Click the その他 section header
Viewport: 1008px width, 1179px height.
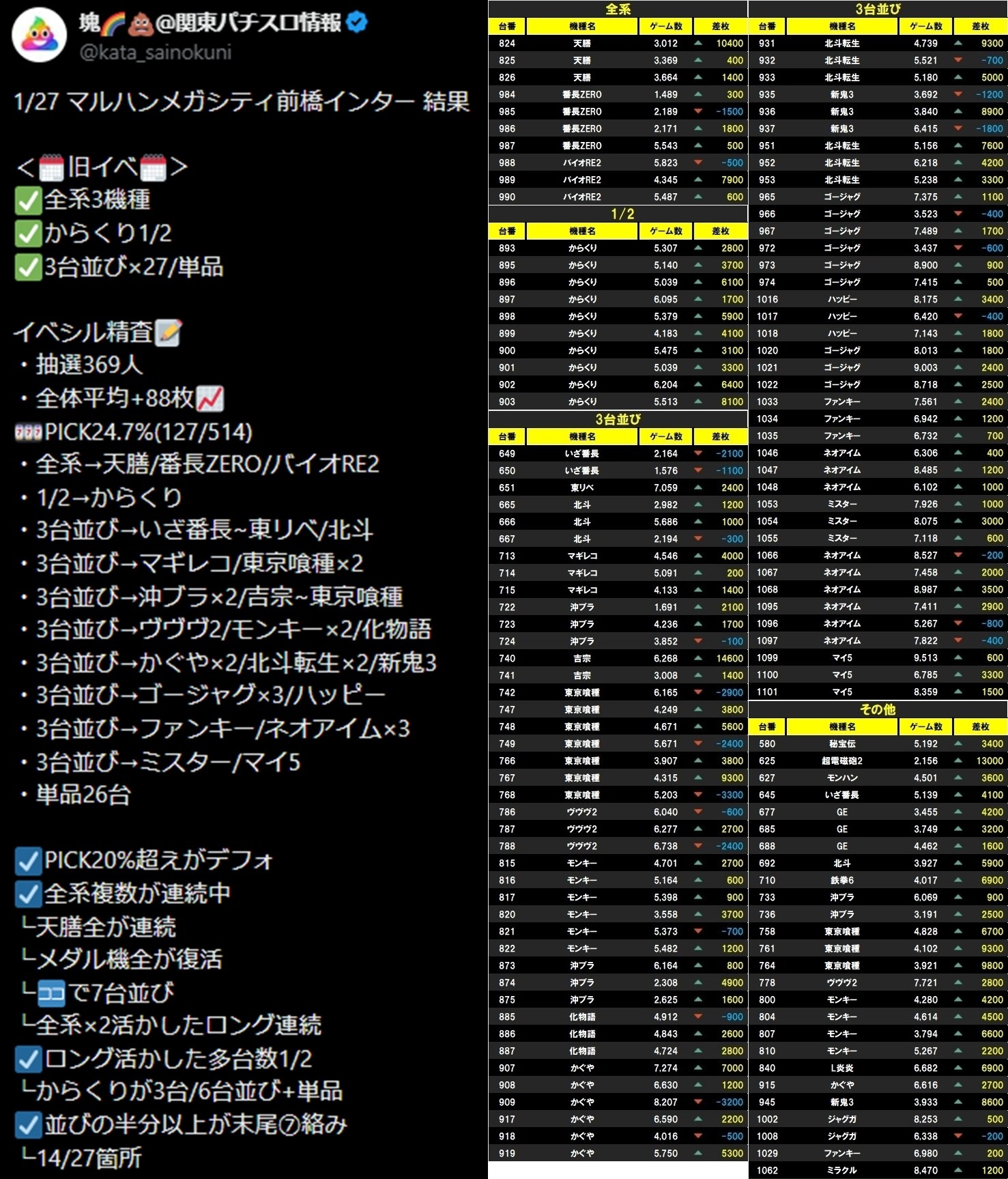coord(878,709)
